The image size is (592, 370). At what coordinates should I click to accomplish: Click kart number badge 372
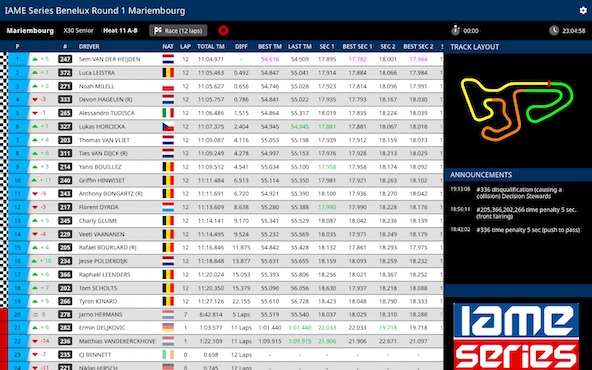[65, 72]
